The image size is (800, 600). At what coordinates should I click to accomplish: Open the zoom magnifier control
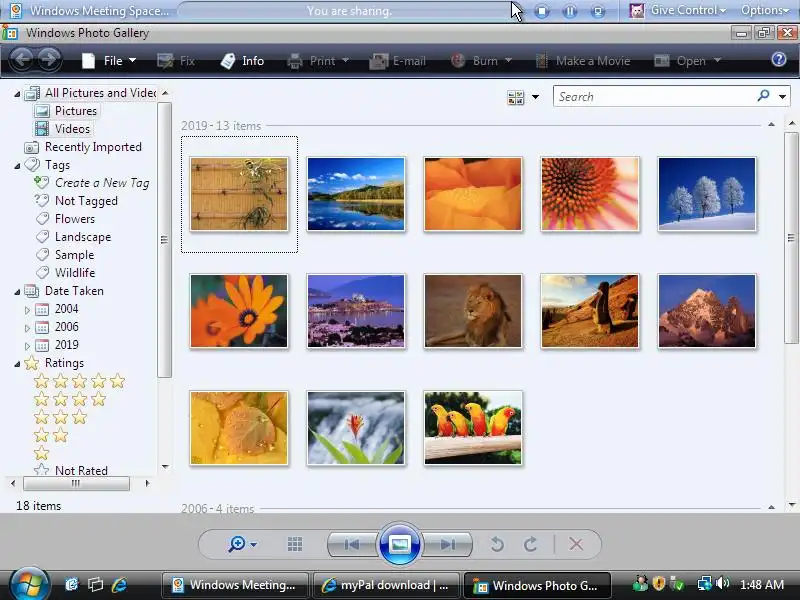(242, 544)
